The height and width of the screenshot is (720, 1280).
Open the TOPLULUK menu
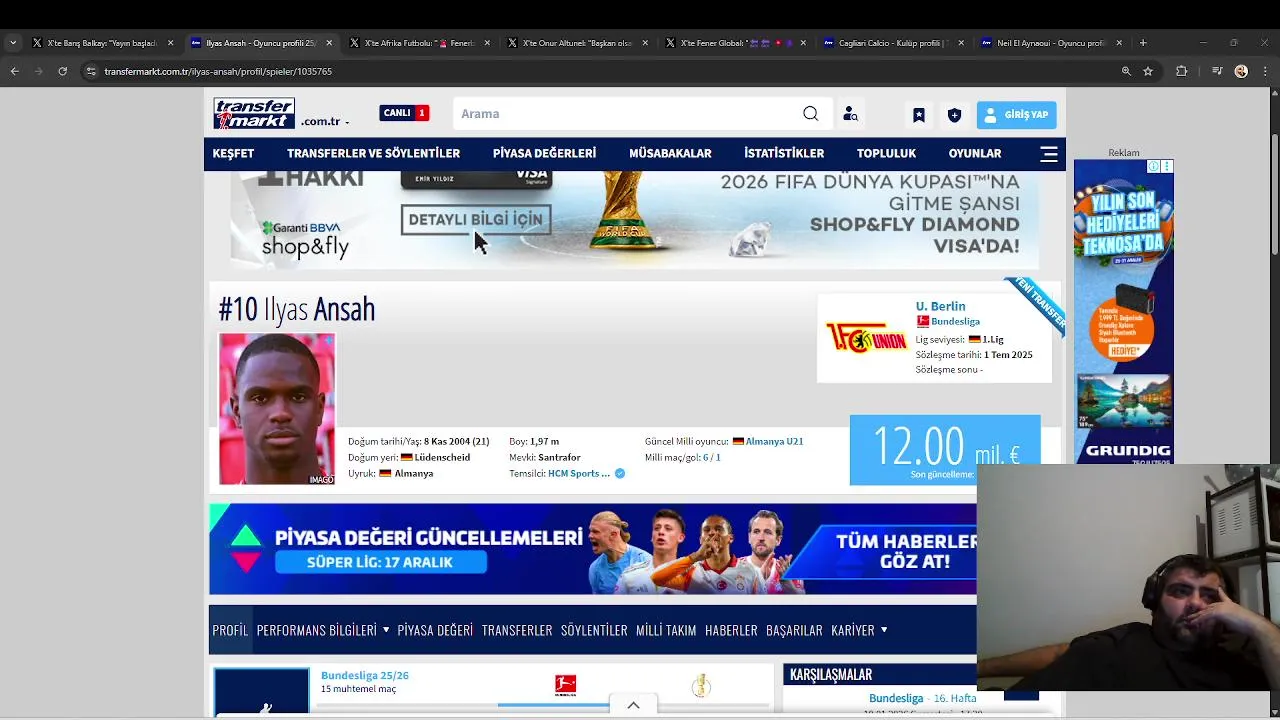(886, 153)
